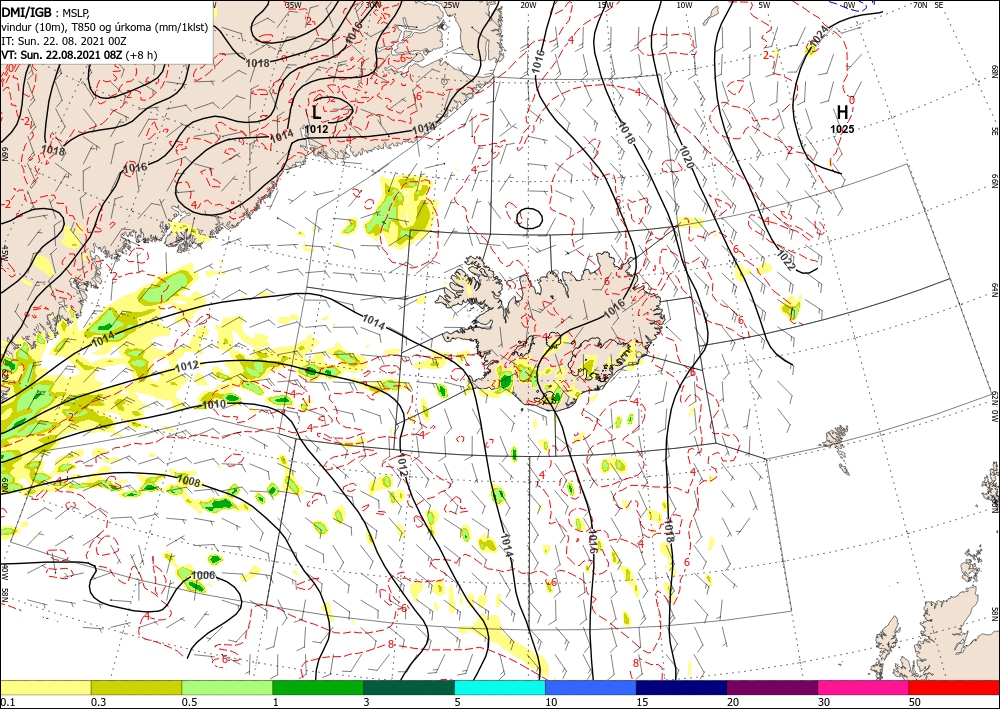This screenshot has height=709, width=1000.
Task: Click the '20W' longitude label at top
Action: pyautogui.click(x=527, y=4)
